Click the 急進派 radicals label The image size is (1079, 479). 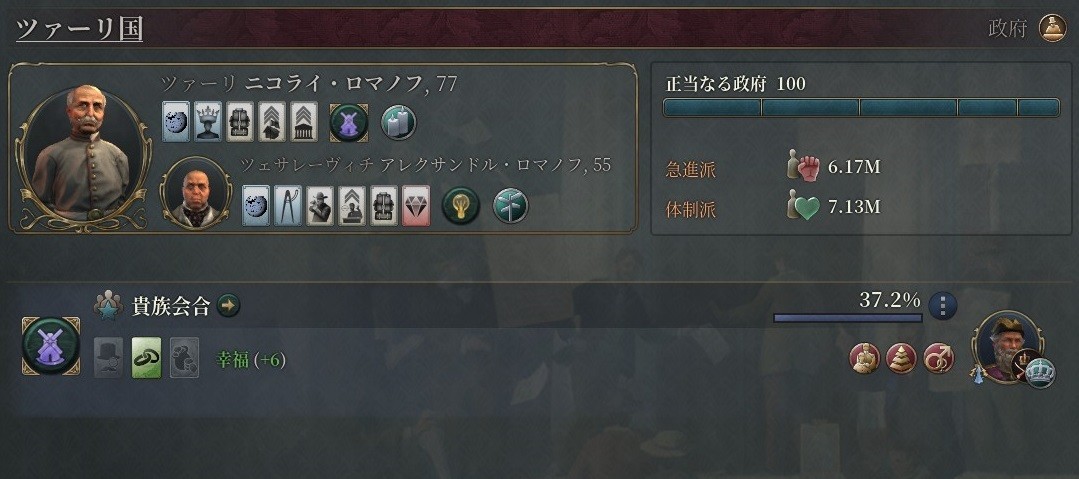point(690,170)
